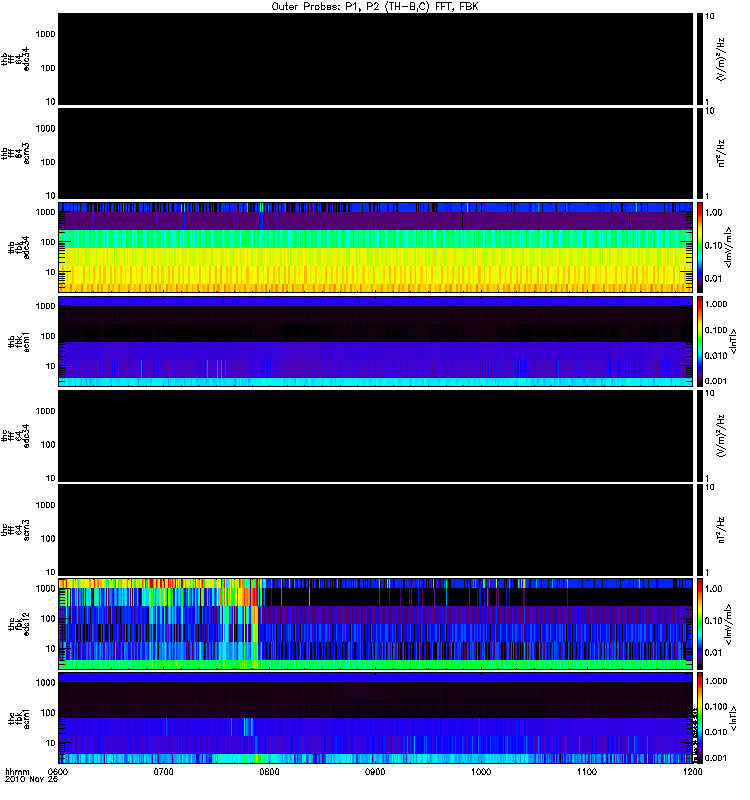Screen dimensions: 750x800
Task: Click the rainbow color bar of thc fbk edc12
Action: click(x=700, y=624)
